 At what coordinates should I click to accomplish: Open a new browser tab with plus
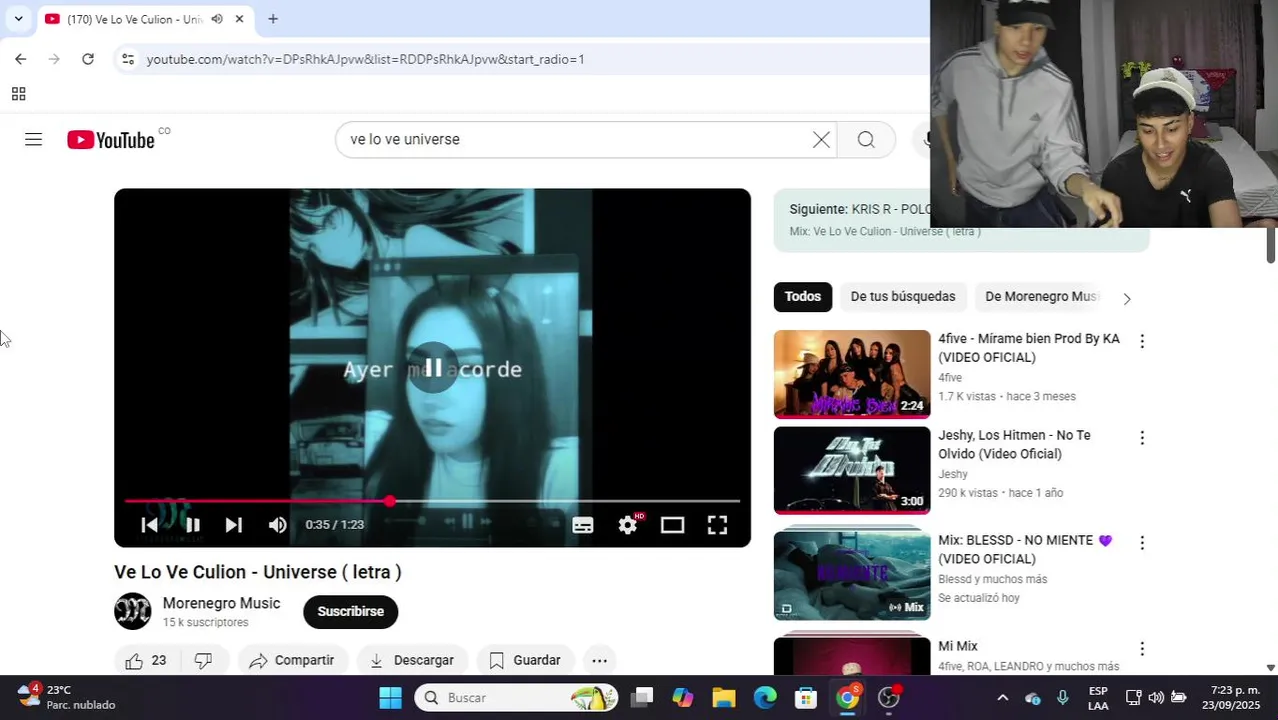point(273,19)
